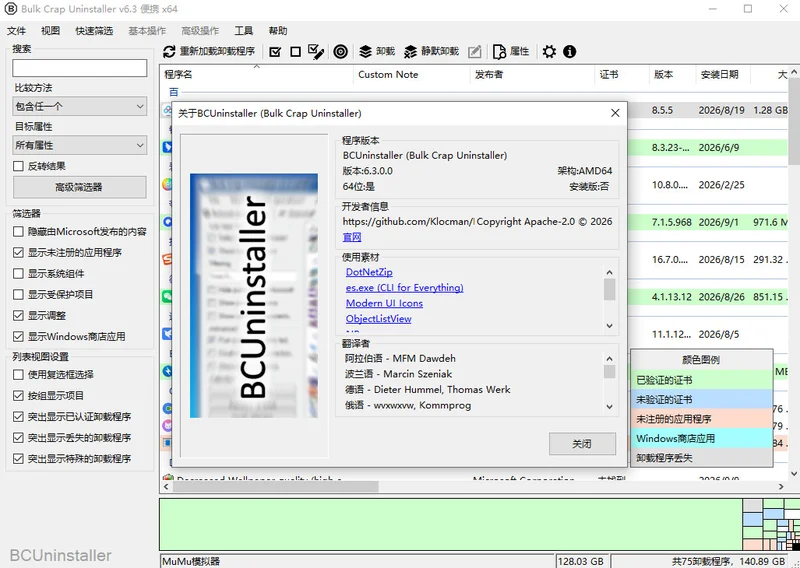Click the 静默卸载 quiet uninstall icon
Image resolution: width=800 pixels, height=568 pixels.
tap(410, 52)
